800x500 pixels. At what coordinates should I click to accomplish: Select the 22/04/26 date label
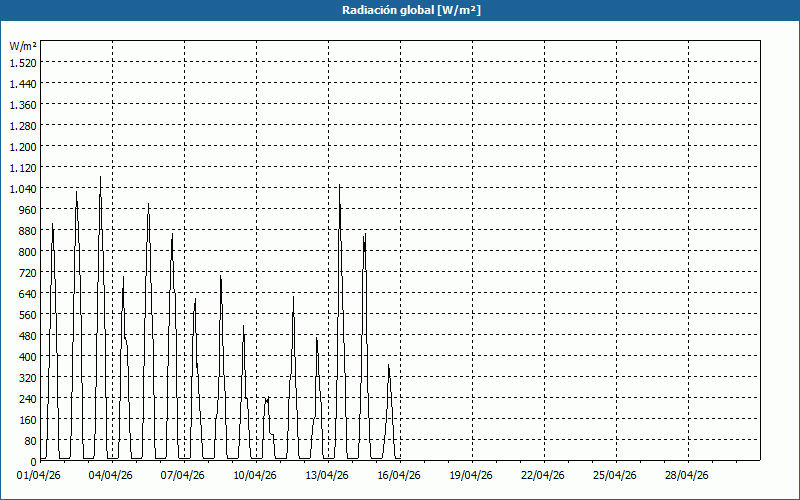pyautogui.click(x=543, y=475)
